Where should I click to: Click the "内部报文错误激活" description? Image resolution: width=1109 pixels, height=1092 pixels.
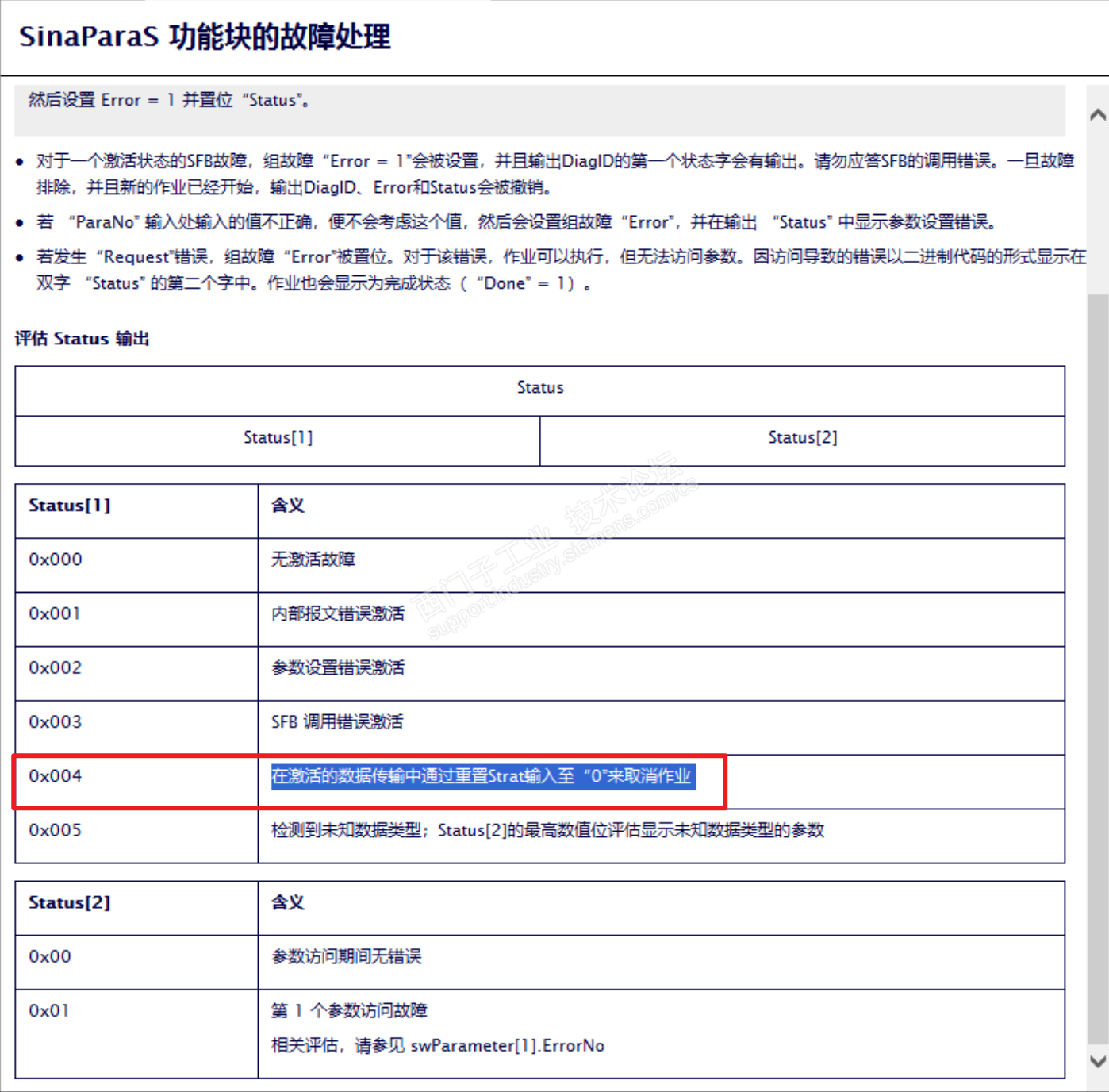point(338,613)
